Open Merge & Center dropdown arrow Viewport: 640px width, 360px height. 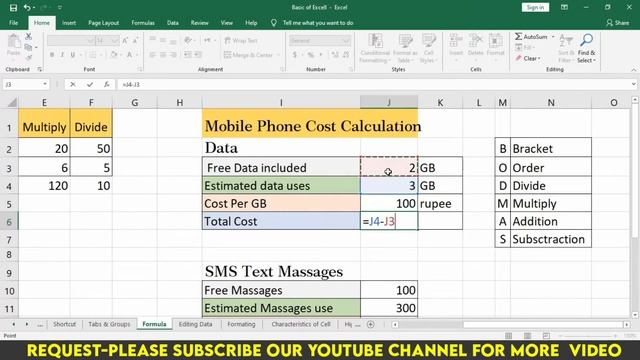coord(278,55)
